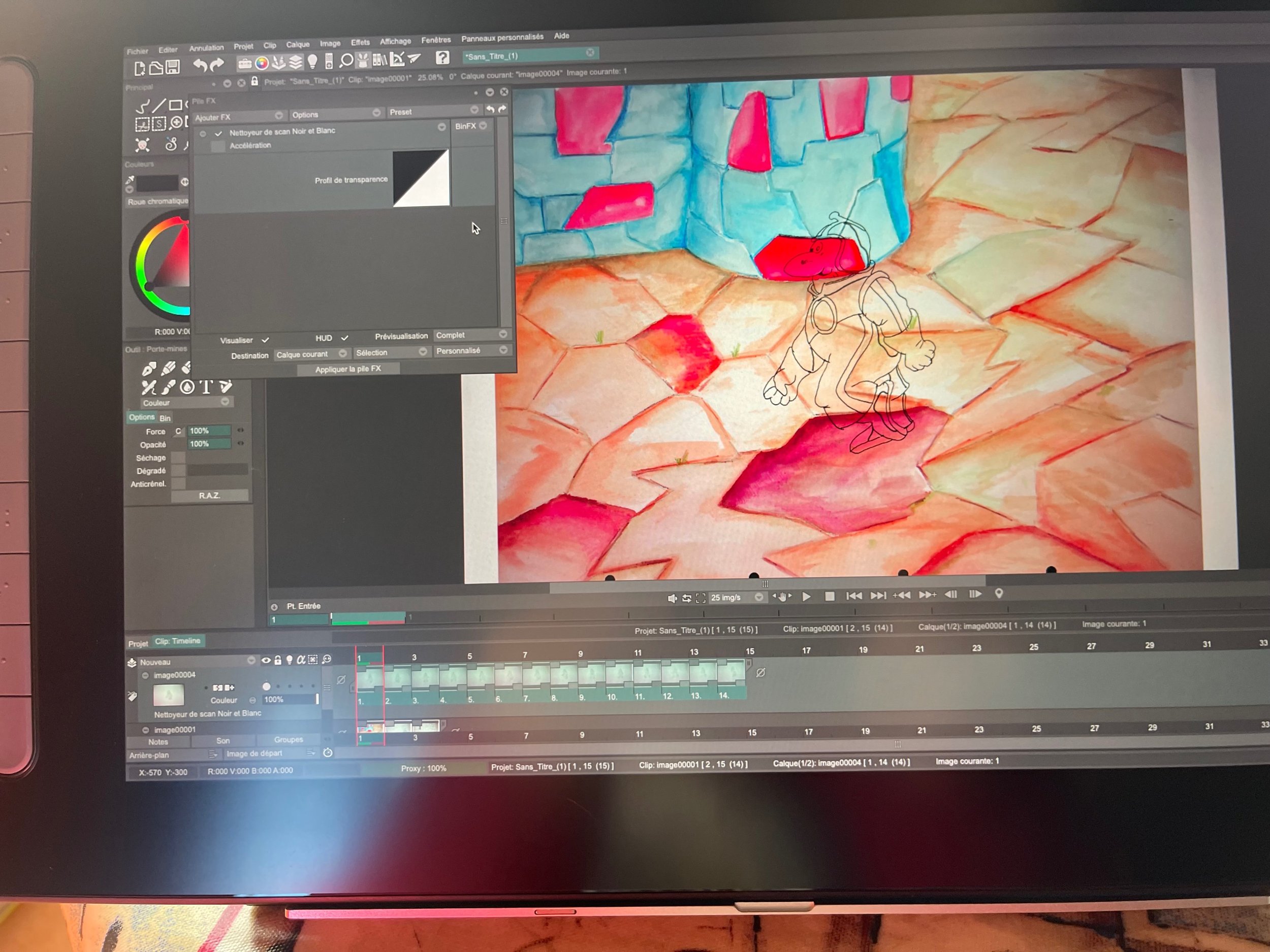The image size is (1270, 952).
Task: Click the color wheel toolbar icon
Action: (262, 63)
